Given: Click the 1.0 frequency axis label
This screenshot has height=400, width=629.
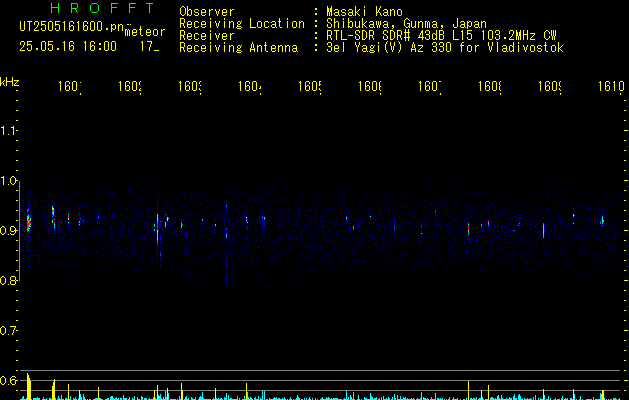Looking at the screenshot, I should coord(9,181).
